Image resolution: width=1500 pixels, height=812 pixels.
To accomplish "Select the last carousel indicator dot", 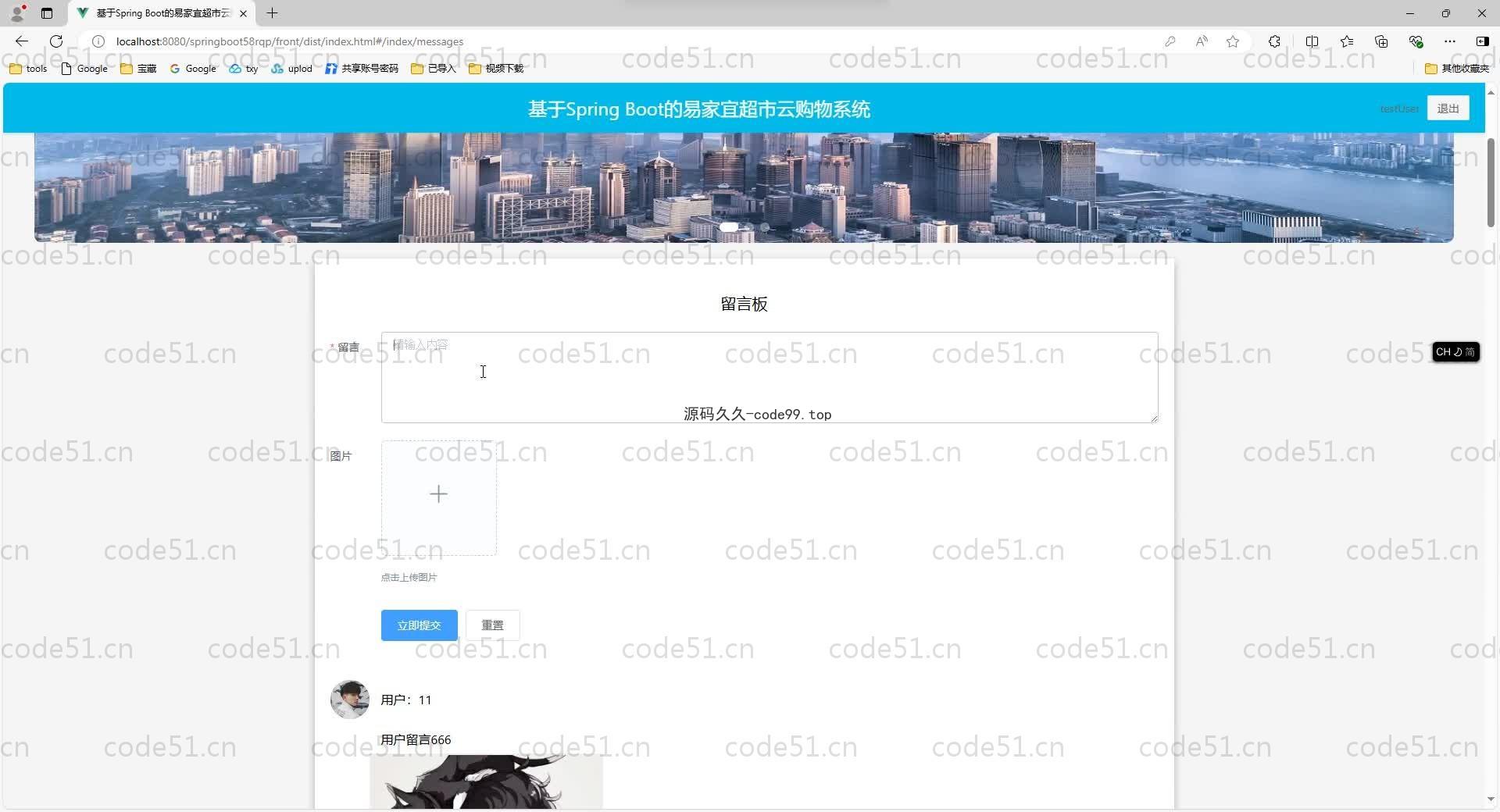I will pyautogui.click(x=765, y=227).
